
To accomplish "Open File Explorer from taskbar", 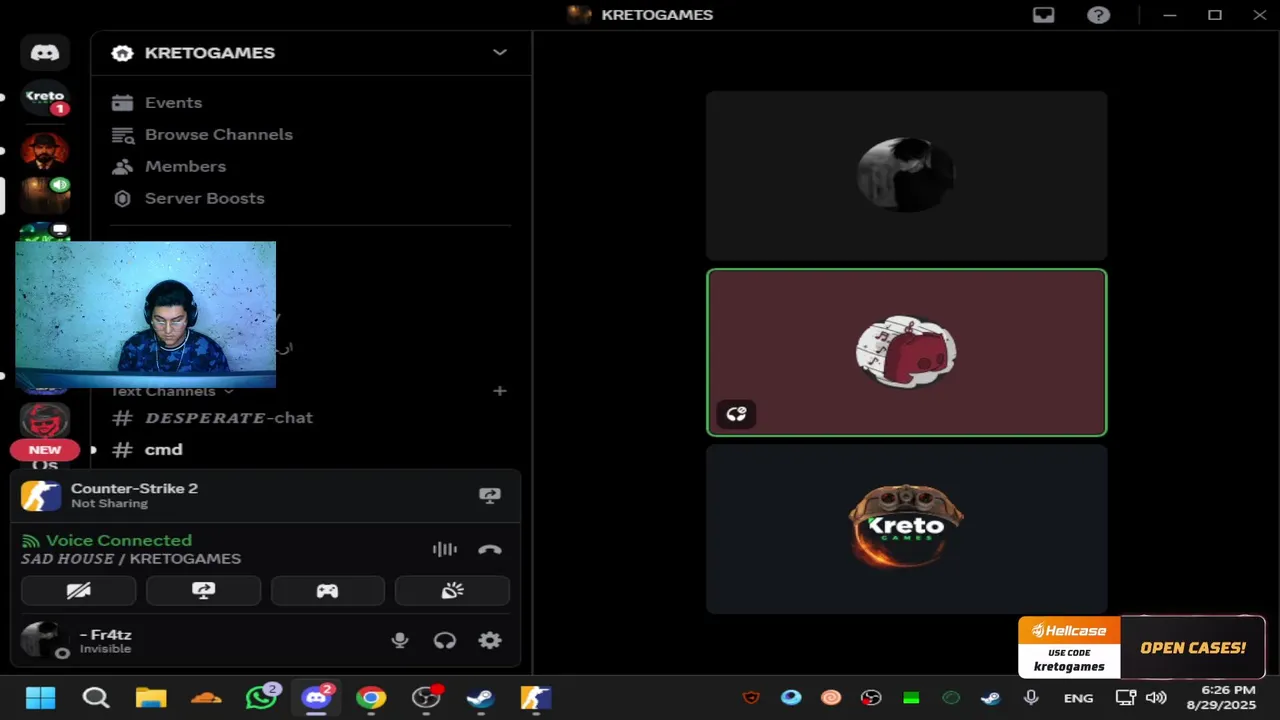I will point(151,698).
